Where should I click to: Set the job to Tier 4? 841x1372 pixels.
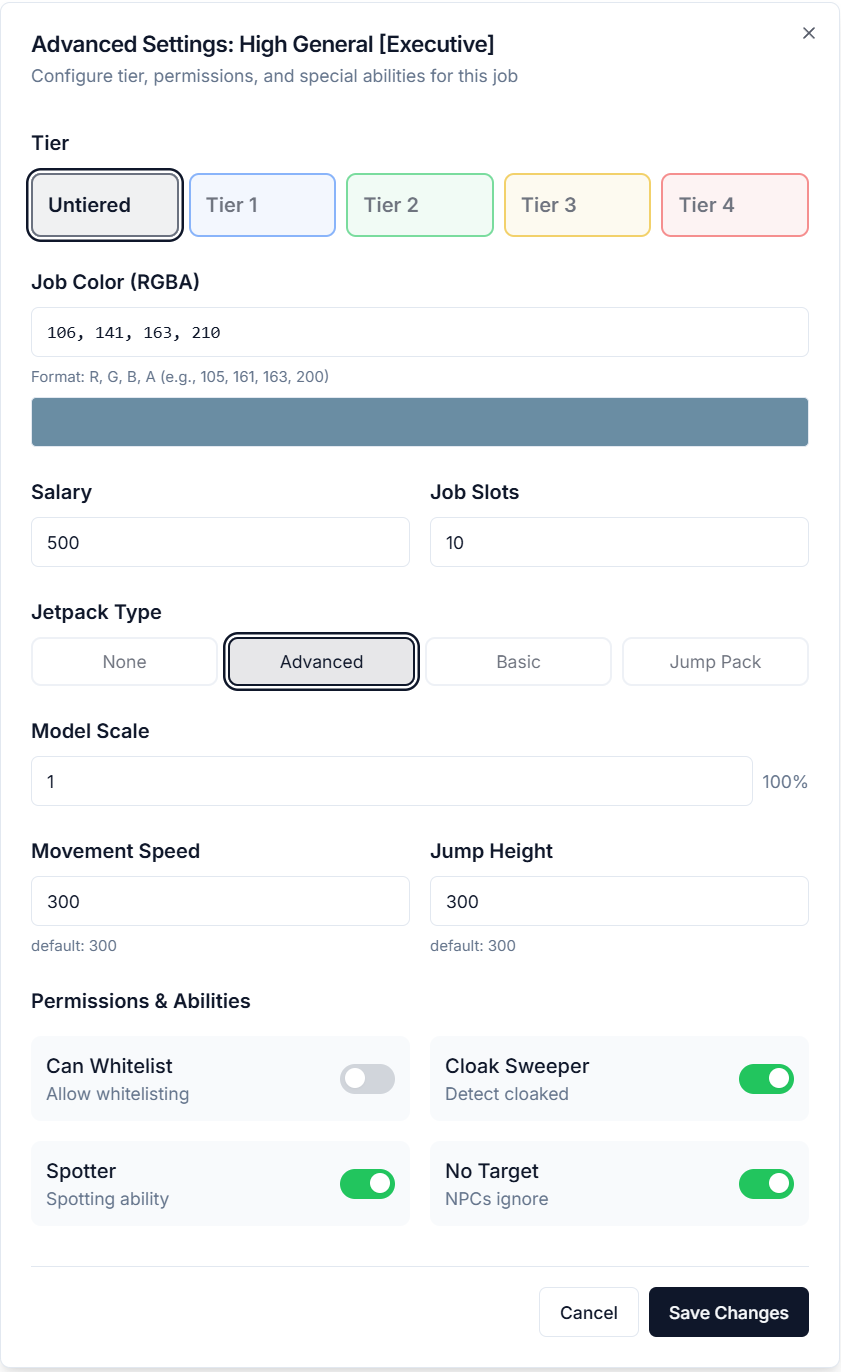click(x=734, y=205)
